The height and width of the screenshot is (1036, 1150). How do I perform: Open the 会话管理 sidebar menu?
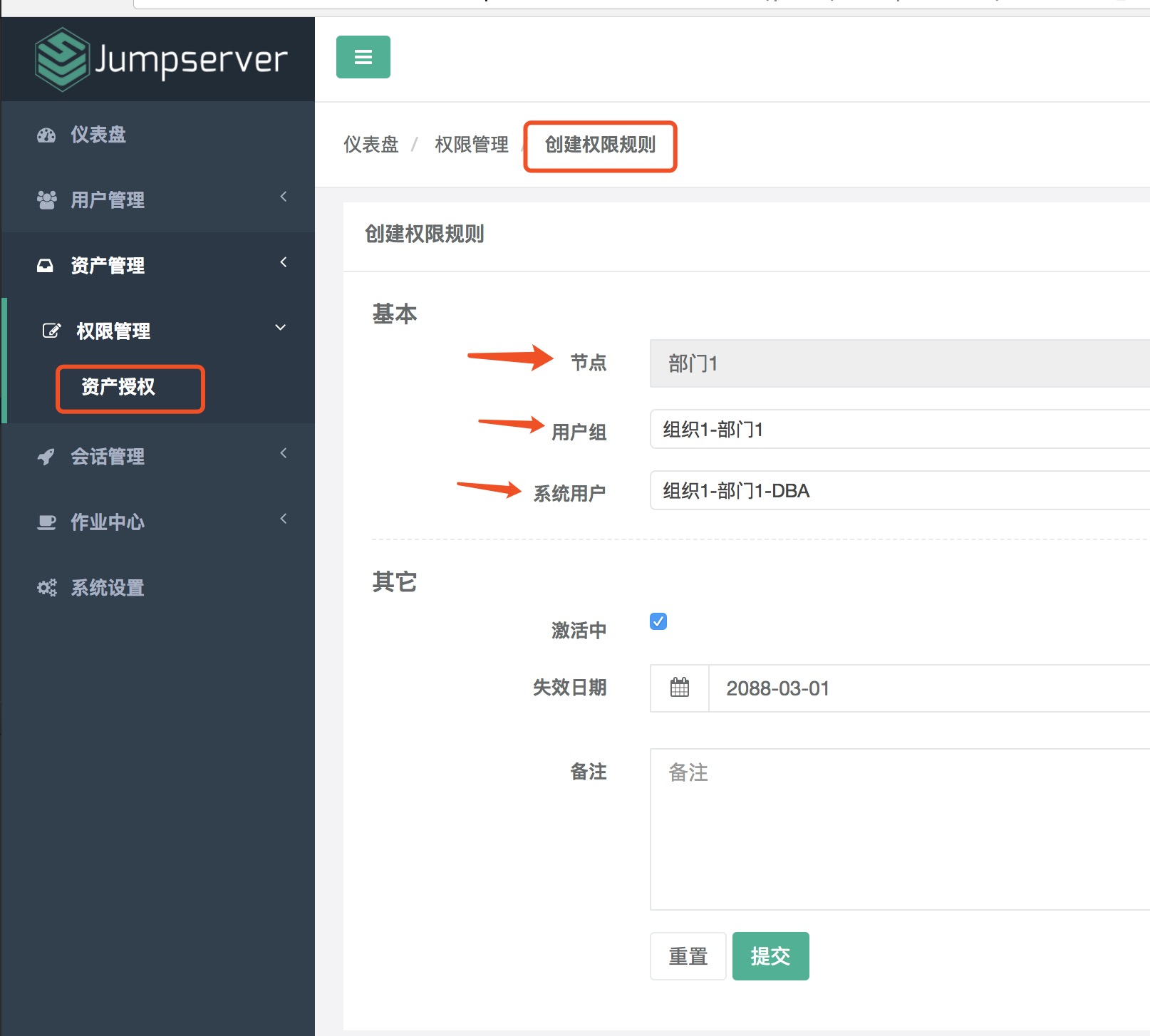coord(158,457)
